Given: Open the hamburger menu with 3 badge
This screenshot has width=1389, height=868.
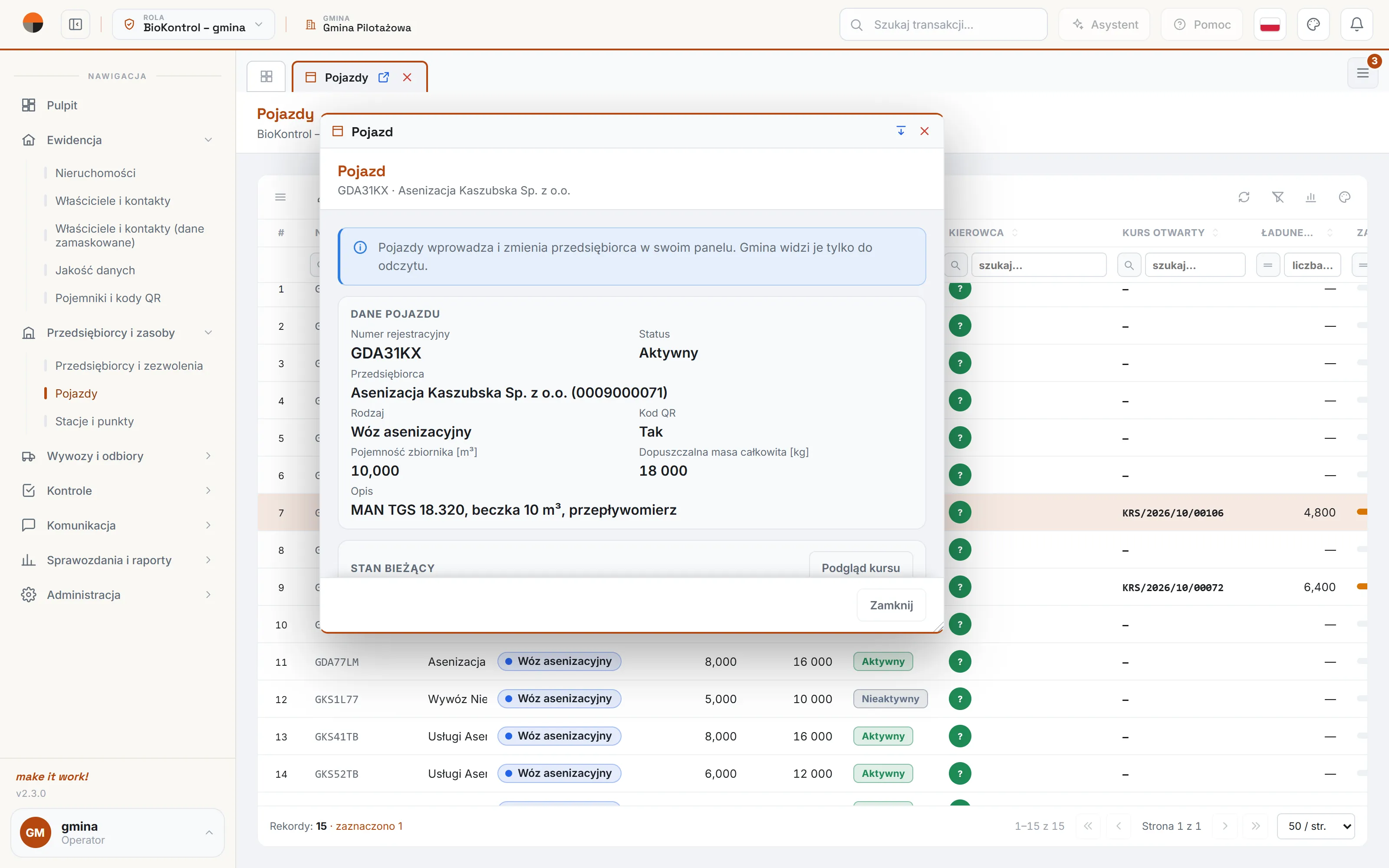Looking at the screenshot, I should 1363,73.
